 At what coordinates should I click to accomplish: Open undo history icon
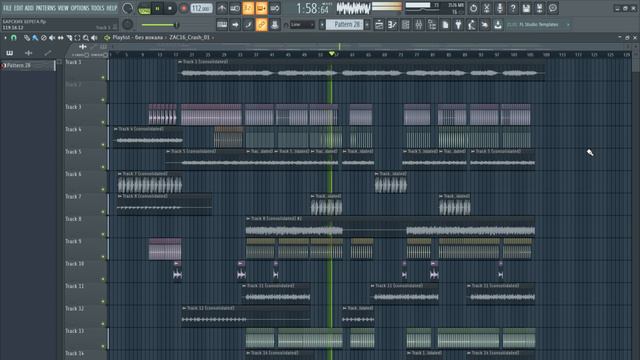click(x=473, y=8)
